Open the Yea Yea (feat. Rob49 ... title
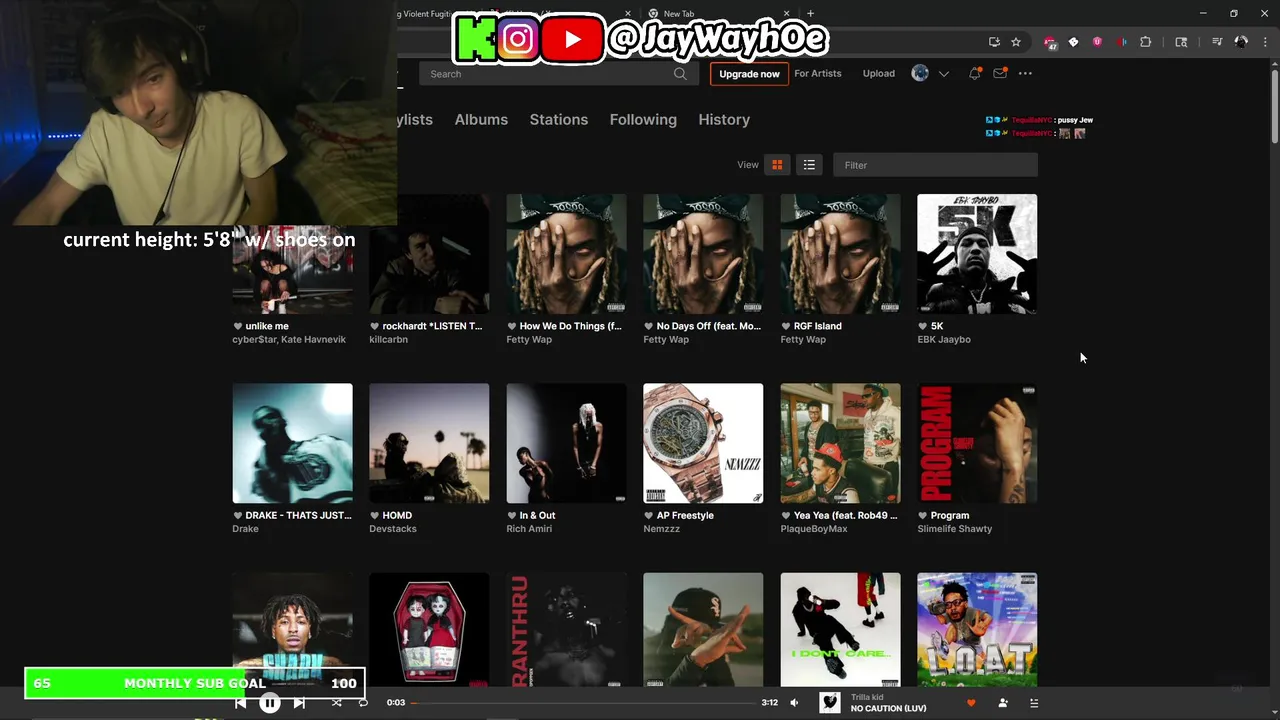 point(846,516)
